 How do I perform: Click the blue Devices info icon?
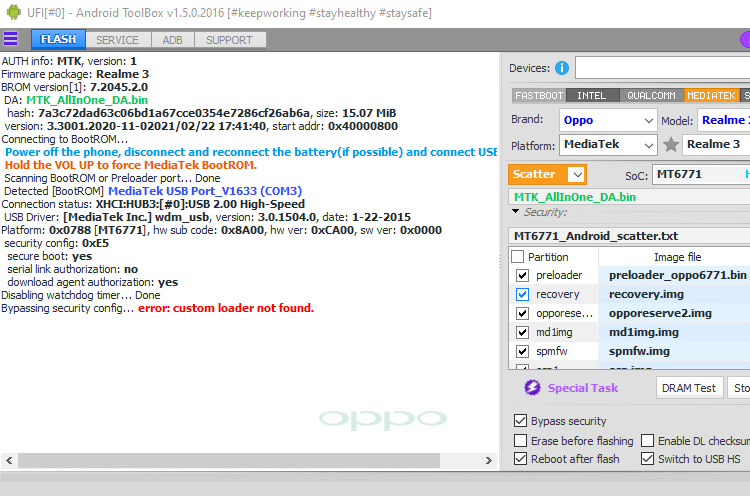[562, 68]
